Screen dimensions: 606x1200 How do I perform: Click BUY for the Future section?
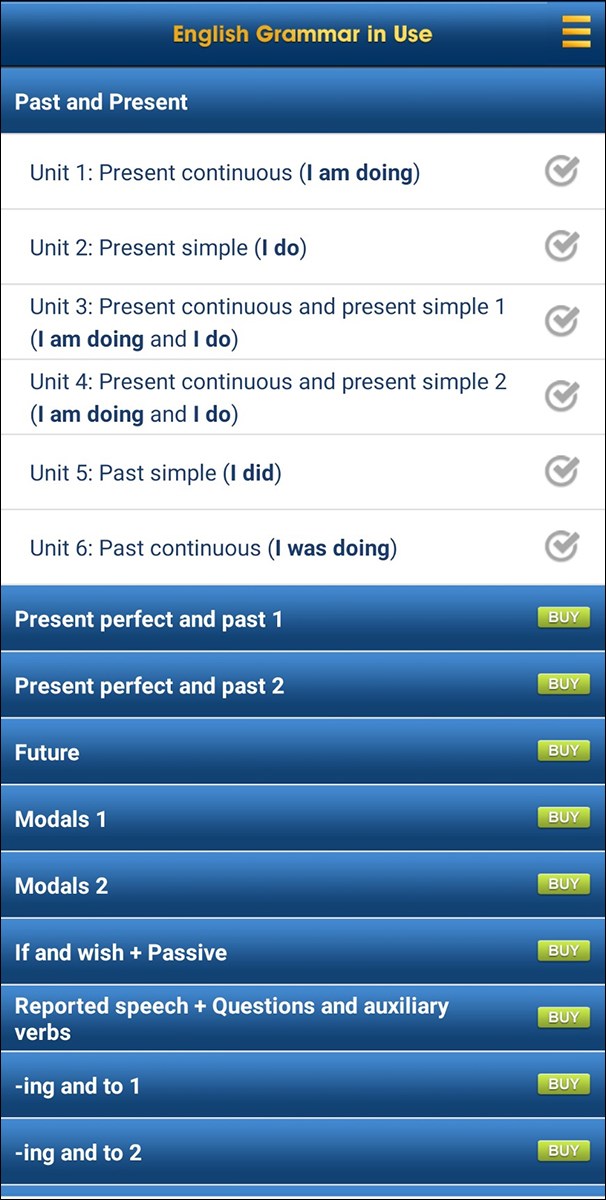(563, 750)
